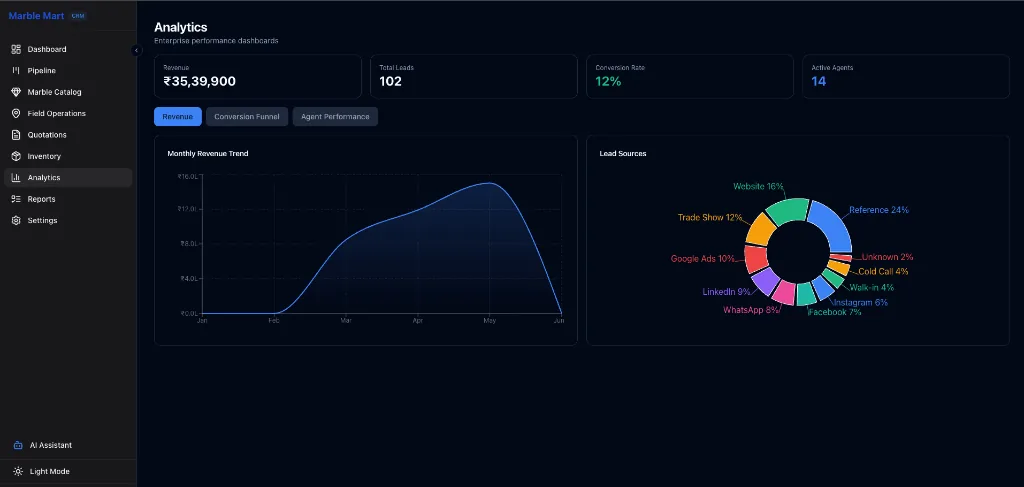Open the Inventory page
The image size is (1024, 487).
pos(68,157)
